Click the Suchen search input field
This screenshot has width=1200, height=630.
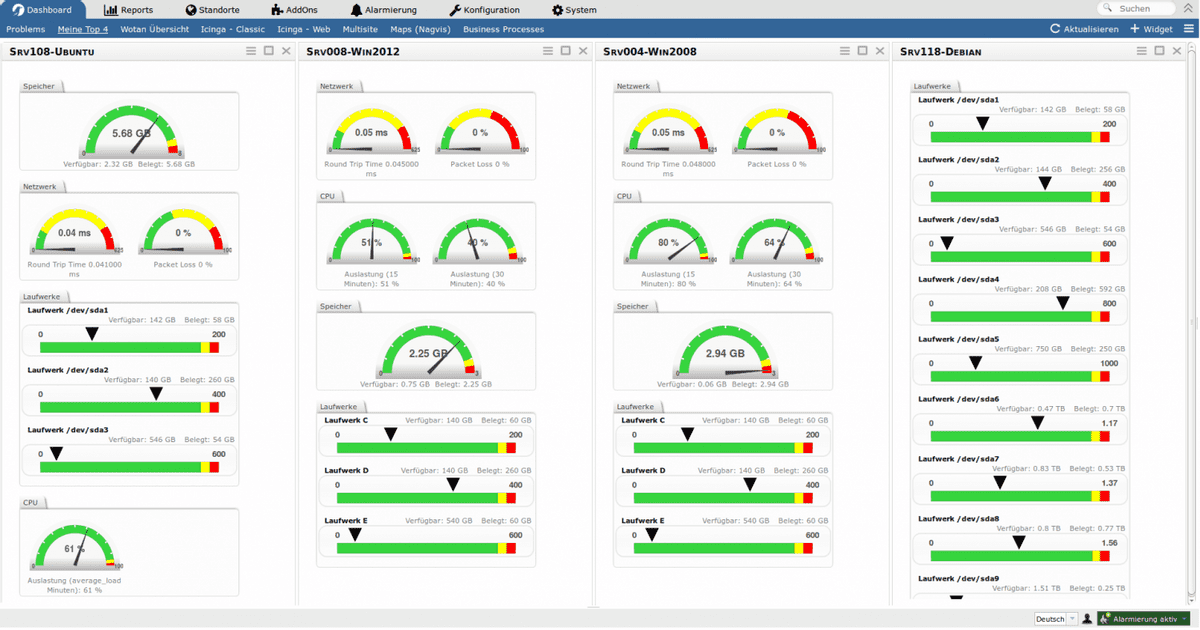(1140, 9)
